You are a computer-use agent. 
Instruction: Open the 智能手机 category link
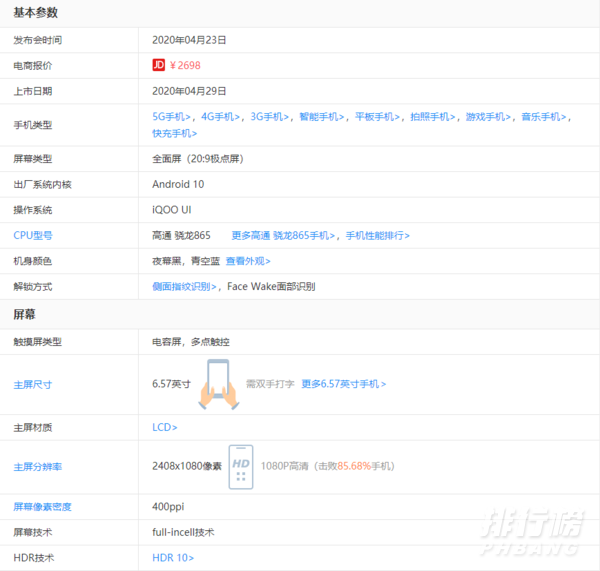pos(321,117)
